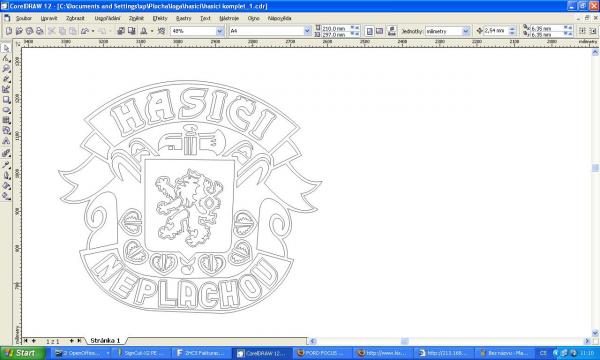Screen dimensions: 600x360
Task: Select the Text tool
Action: (6, 141)
